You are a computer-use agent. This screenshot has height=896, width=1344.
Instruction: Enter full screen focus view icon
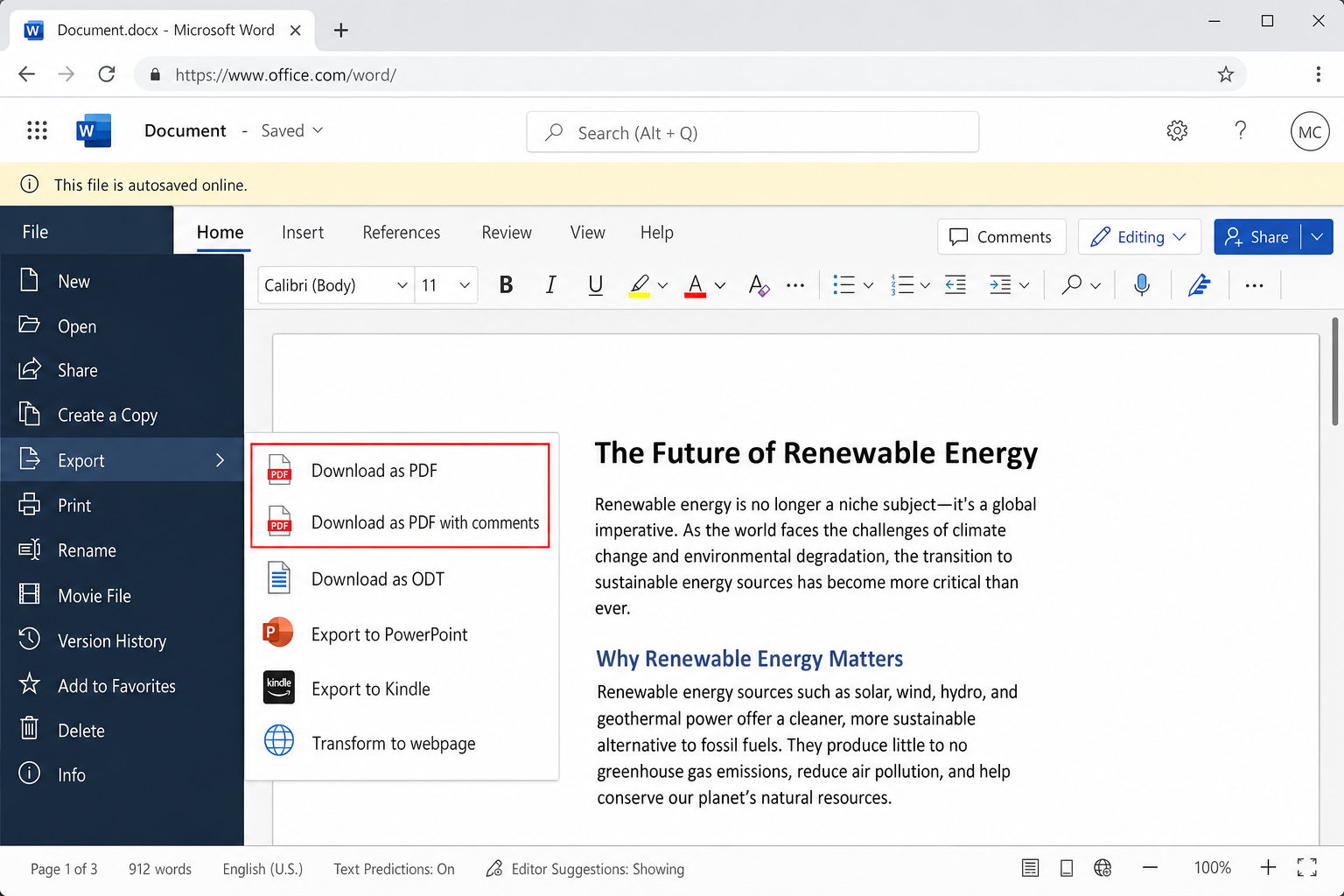pyautogui.click(x=1307, y=868)
